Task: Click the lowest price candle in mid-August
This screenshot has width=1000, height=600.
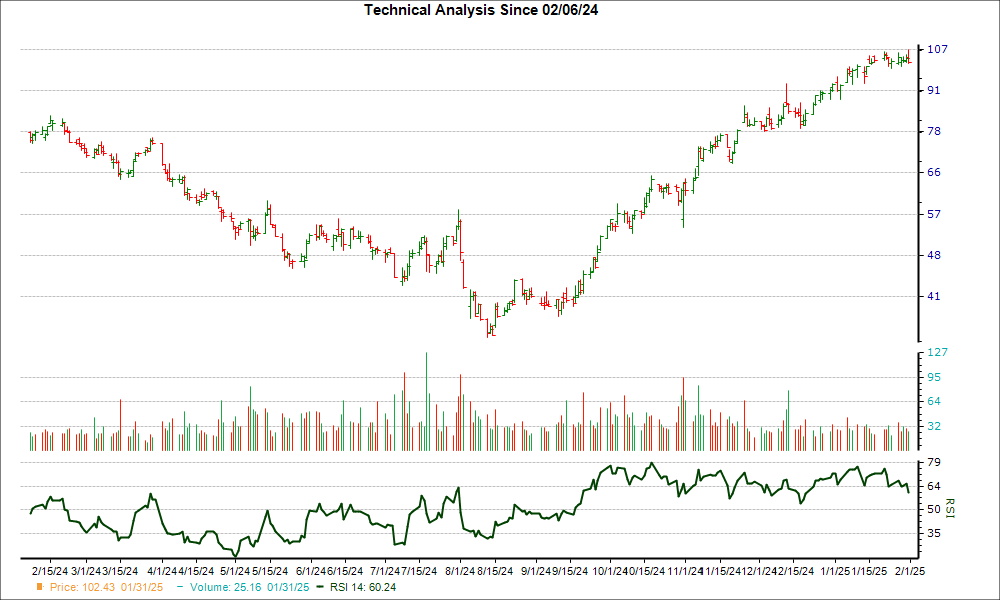Action: (x=490, y=333)
